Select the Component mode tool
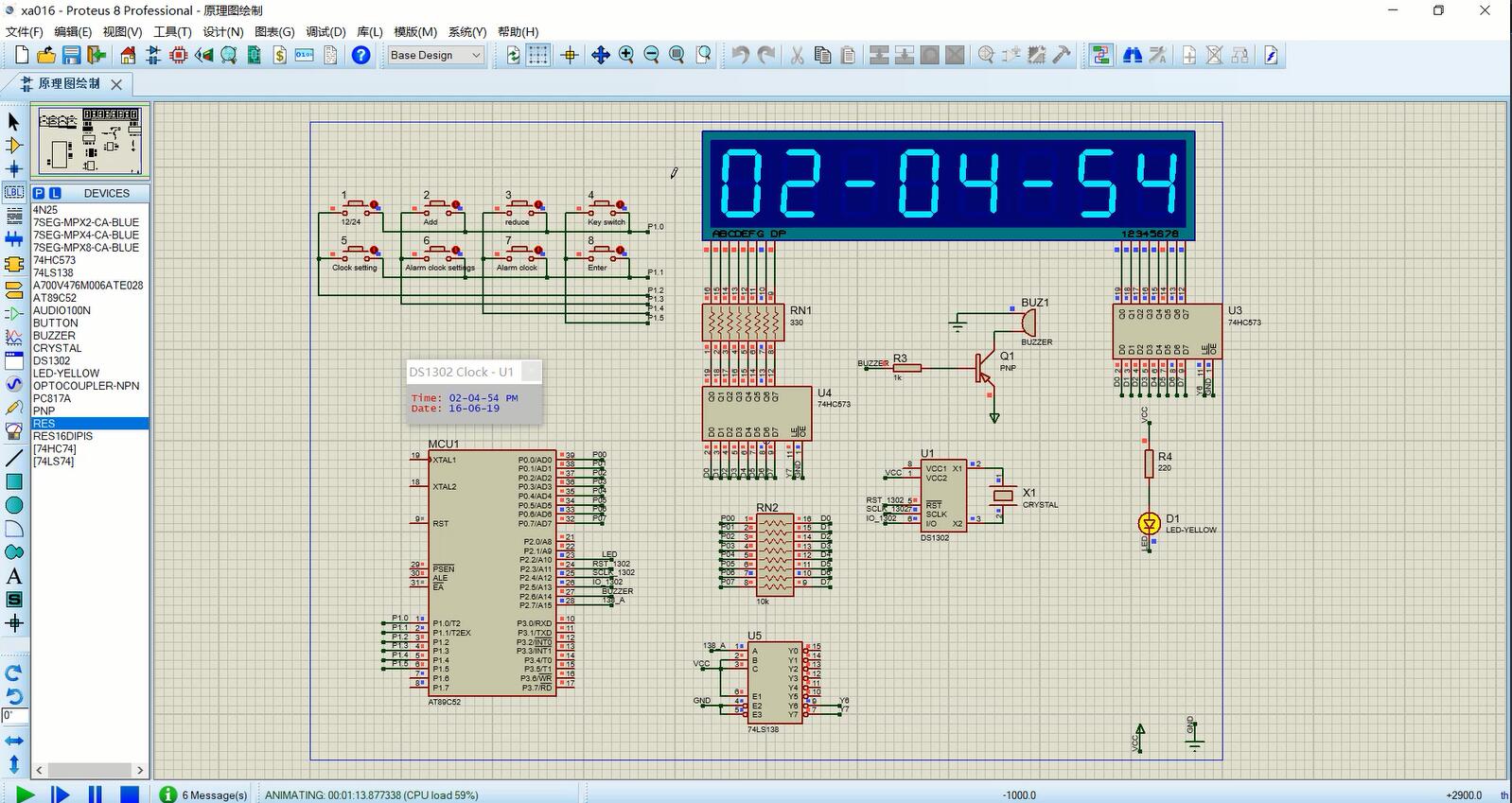Viewport: 1512px width, 803px height. [x=13, y=145]
